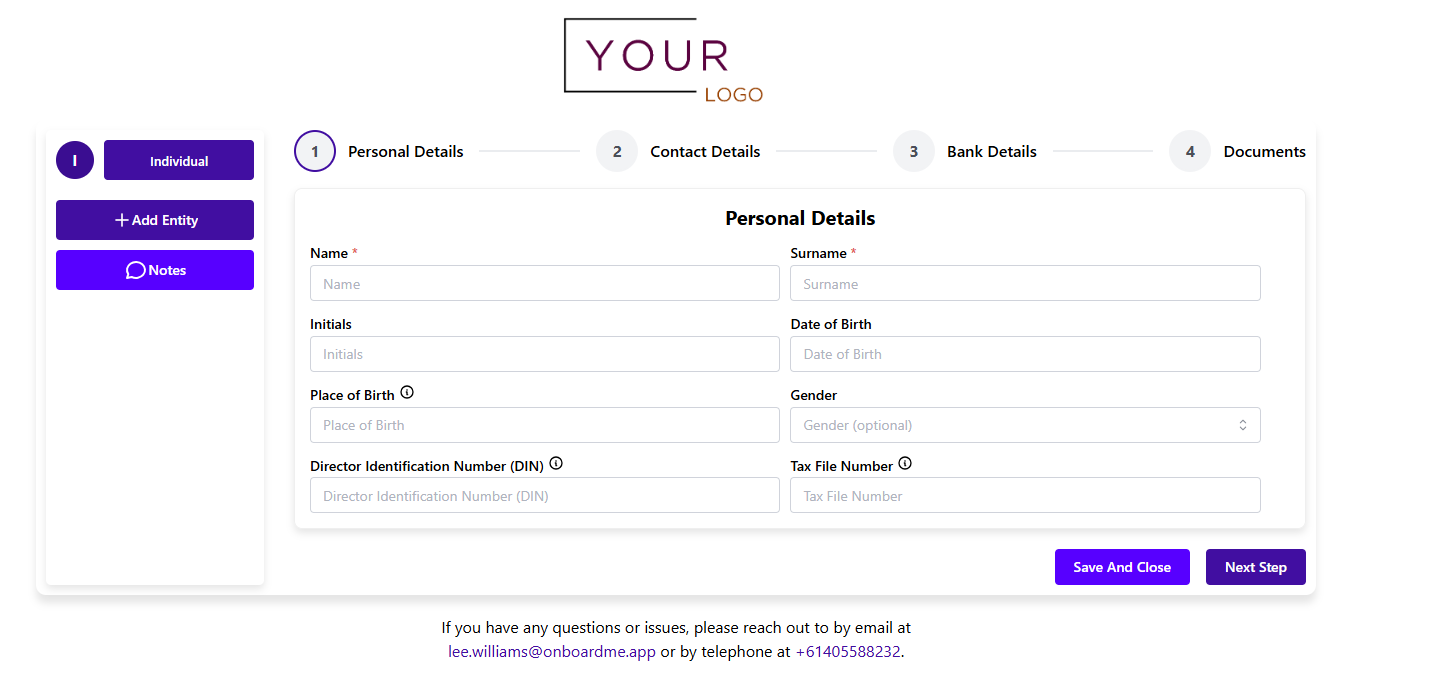The width and height of the screenshot is (1436, 699).
Task: Click the Tax File Number info icon
Action: [x=905, y=464]
